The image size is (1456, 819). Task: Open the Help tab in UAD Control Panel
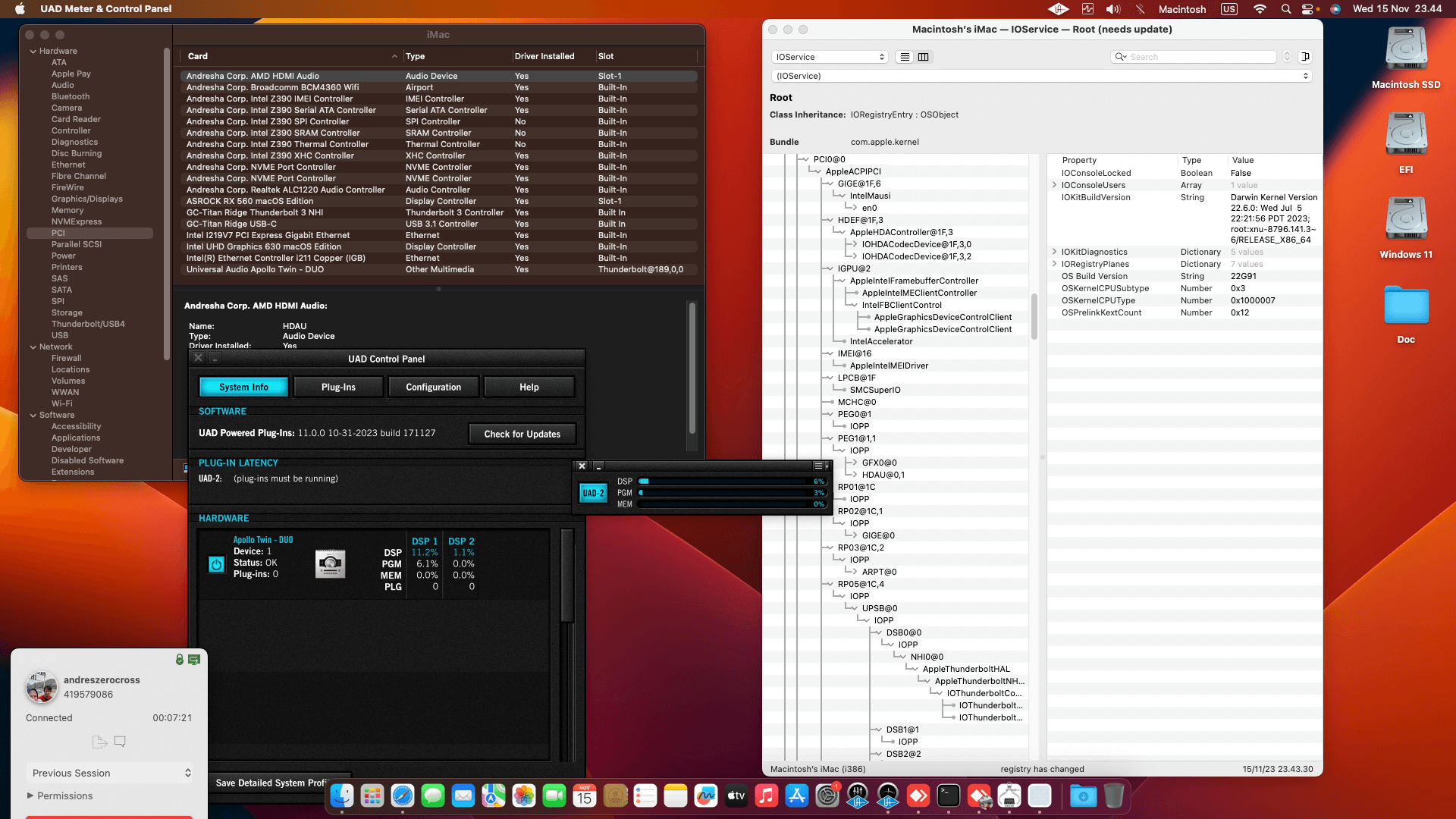click(529, 387)
